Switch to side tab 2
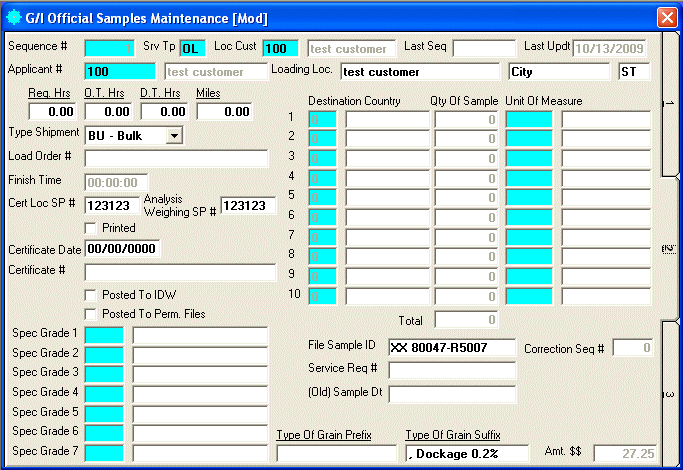 (x=670, y=247)
